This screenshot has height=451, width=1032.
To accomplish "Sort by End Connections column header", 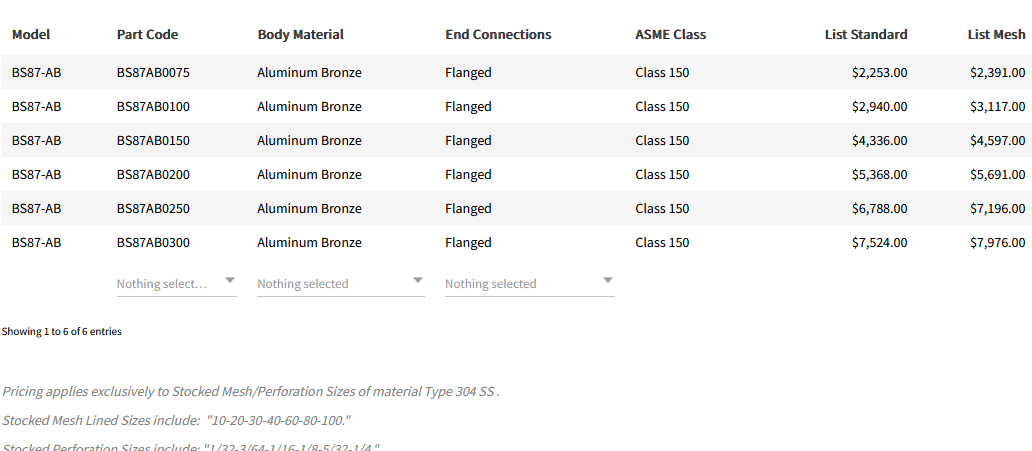I will (x=498, y=34).
